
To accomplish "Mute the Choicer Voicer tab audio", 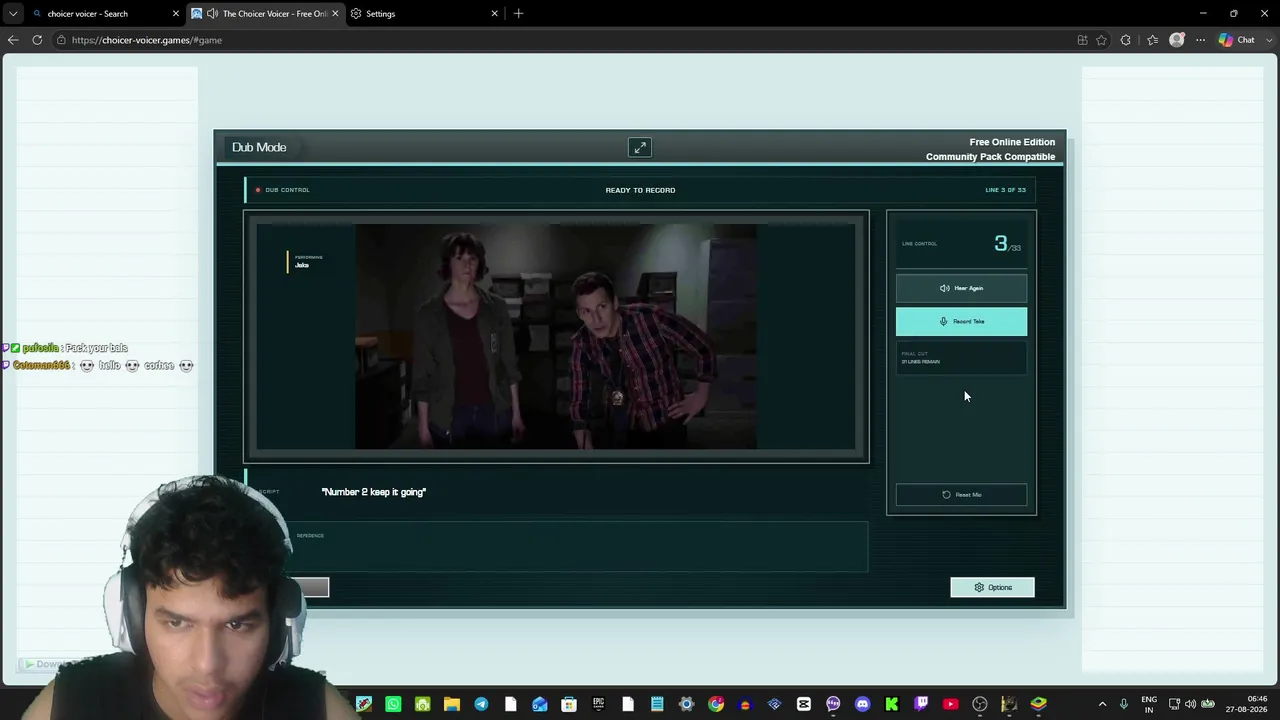I will 212,14.
